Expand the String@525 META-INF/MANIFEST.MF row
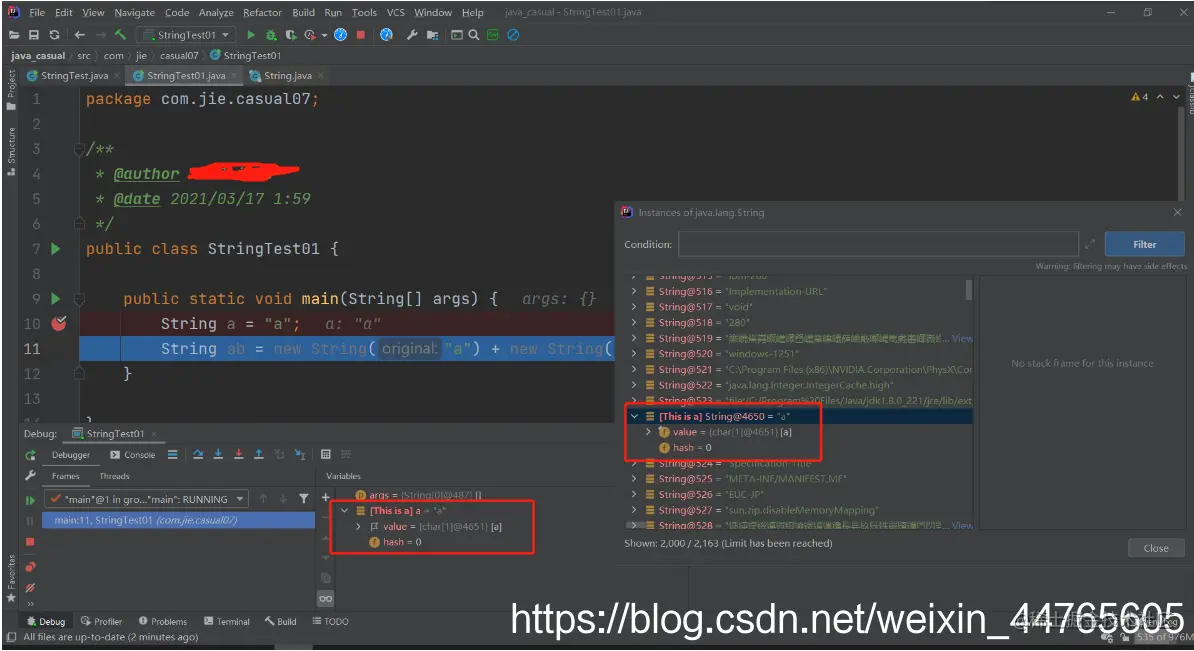1194x651 pixels. pyautogui.click(x=634, y=479)
